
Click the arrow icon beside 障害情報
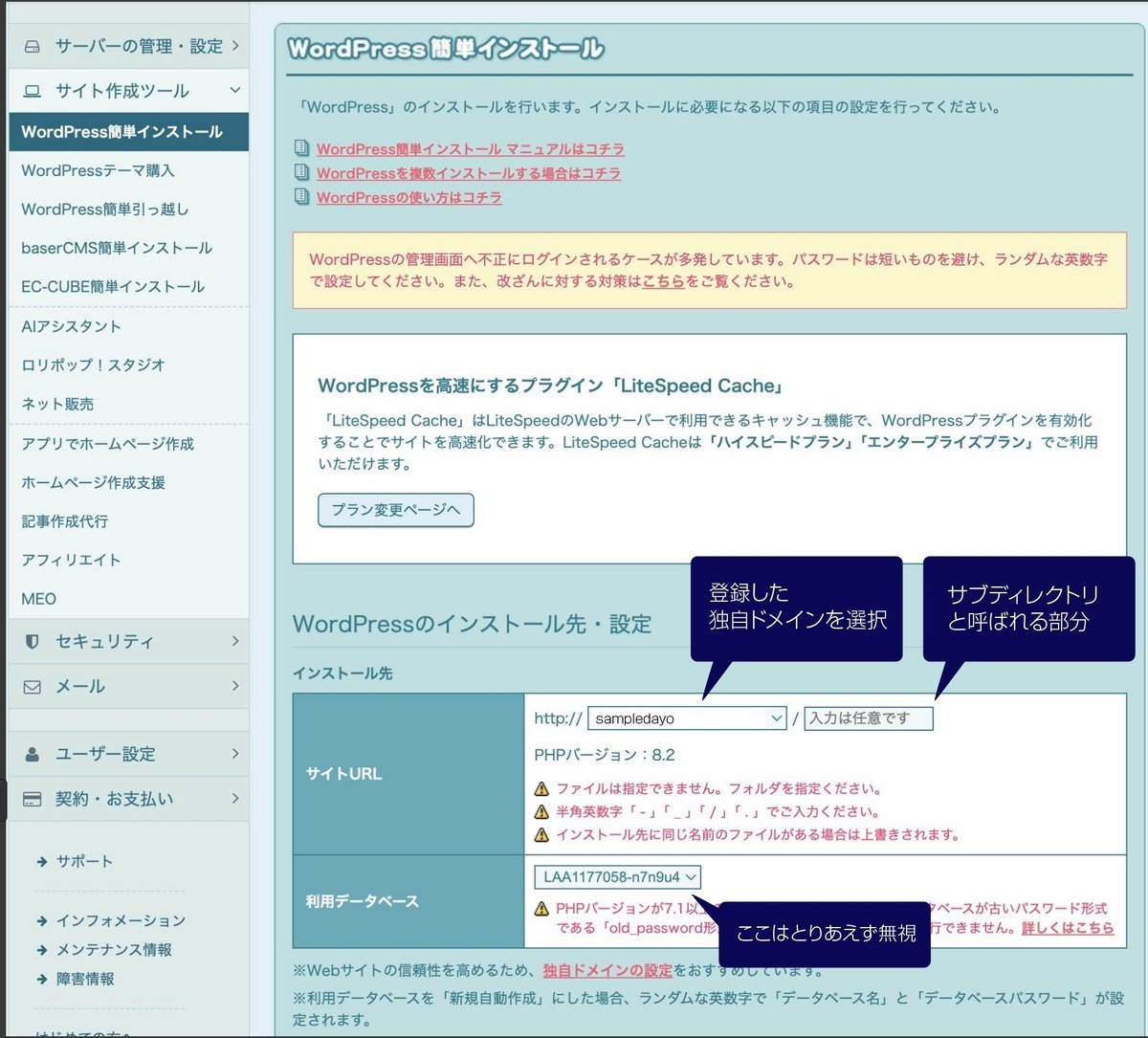pyautogui.click(x=42, y=979)
